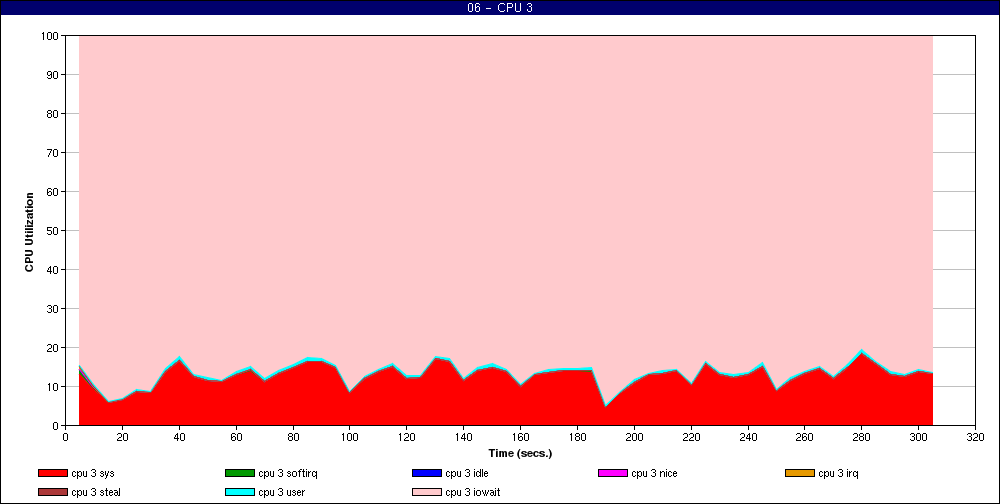The width and height of the screenshot is (1000, 504).
Task: Click the 30 tick on the y-axis
Action: point(53,308)
